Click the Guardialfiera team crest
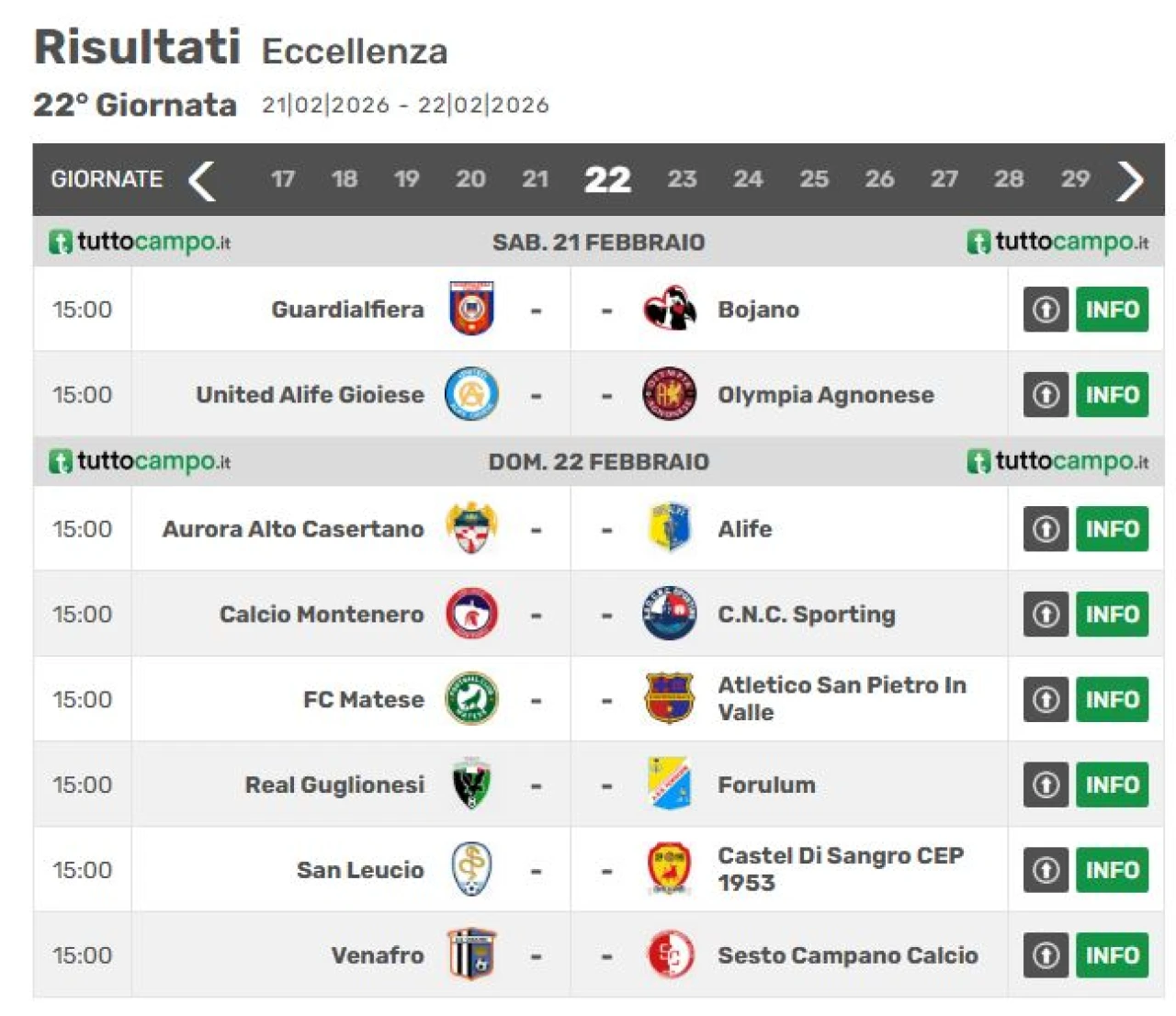This screenshot has height=1016, width=1176. [x=471, y=309]
